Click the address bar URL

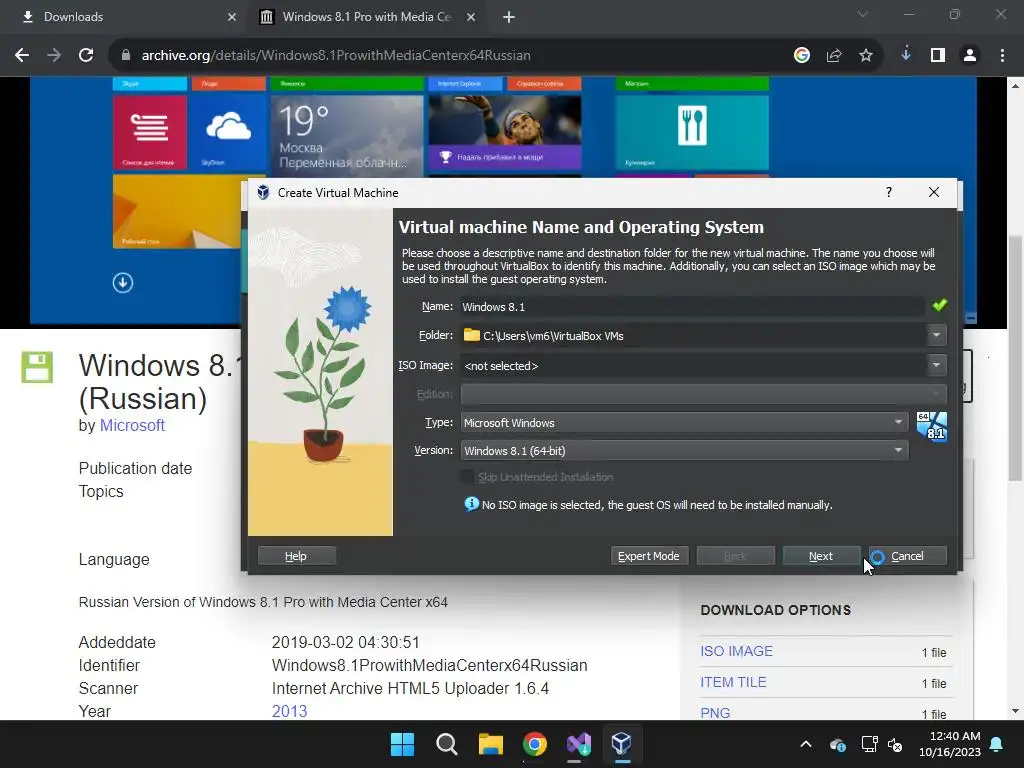coord(336,56)
